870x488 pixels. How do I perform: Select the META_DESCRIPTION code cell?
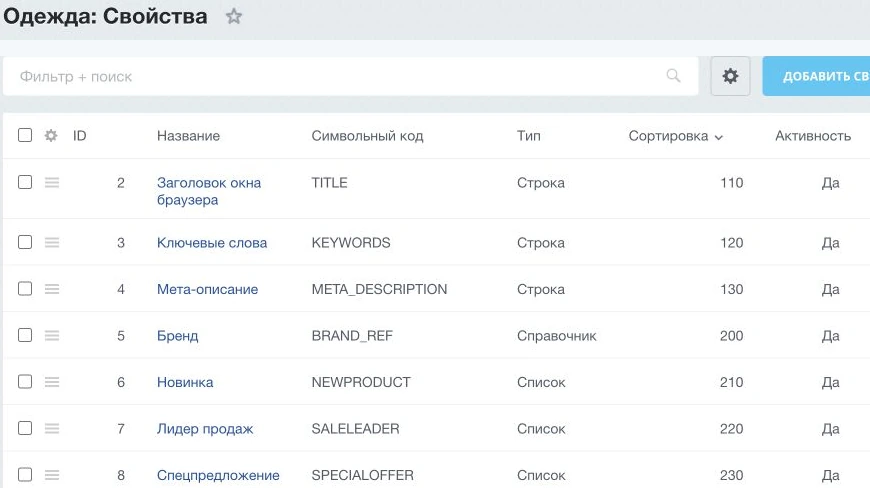pyautogui.click(x=379, y=289)
